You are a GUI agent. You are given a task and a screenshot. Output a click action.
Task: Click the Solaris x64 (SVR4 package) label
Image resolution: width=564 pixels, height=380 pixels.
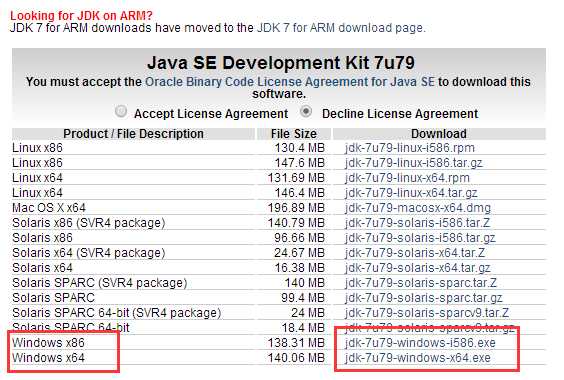coord(88,253)
